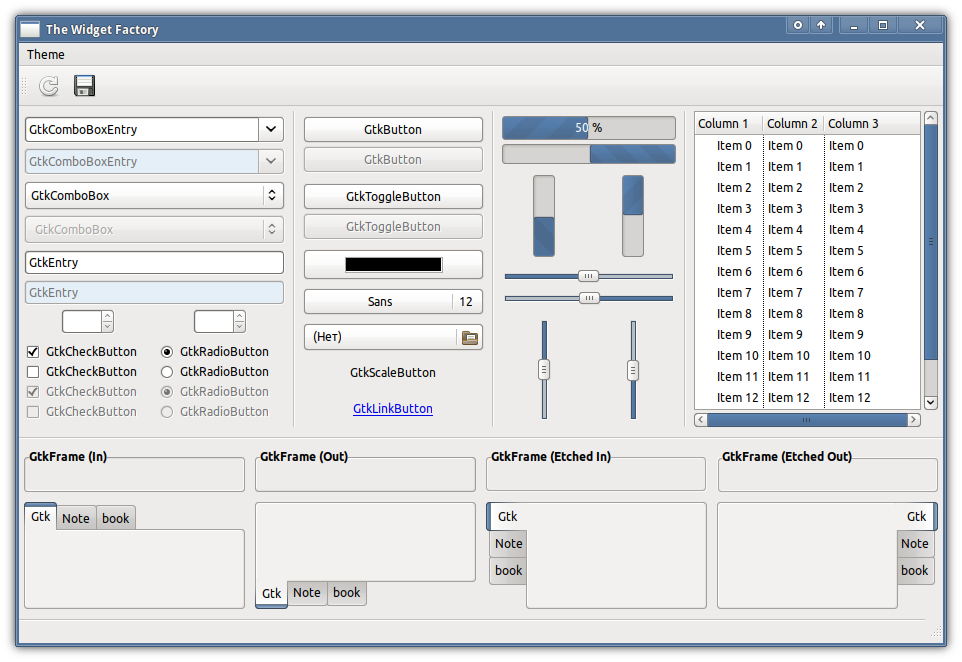The width and height of the screenshot is (962, 662).
Task: Click the vertical scrollbar thumb of the list
Action: (x=931, y=242)
